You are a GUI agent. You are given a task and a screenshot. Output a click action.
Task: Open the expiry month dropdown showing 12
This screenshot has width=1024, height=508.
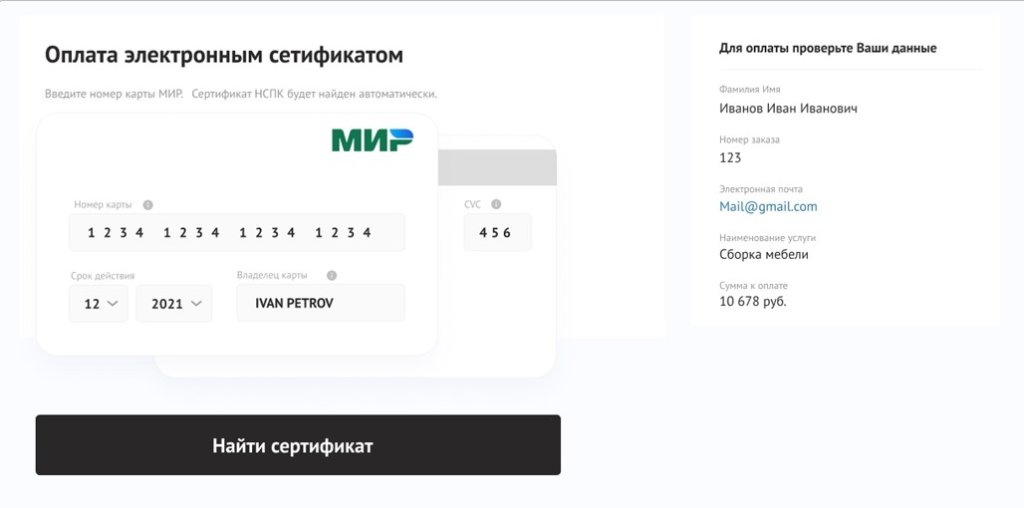pyautogui.click(x=98, y=304)
